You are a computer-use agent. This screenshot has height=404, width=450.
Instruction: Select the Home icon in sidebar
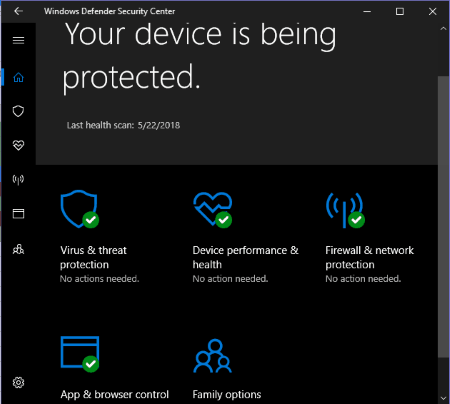(18, 77)
